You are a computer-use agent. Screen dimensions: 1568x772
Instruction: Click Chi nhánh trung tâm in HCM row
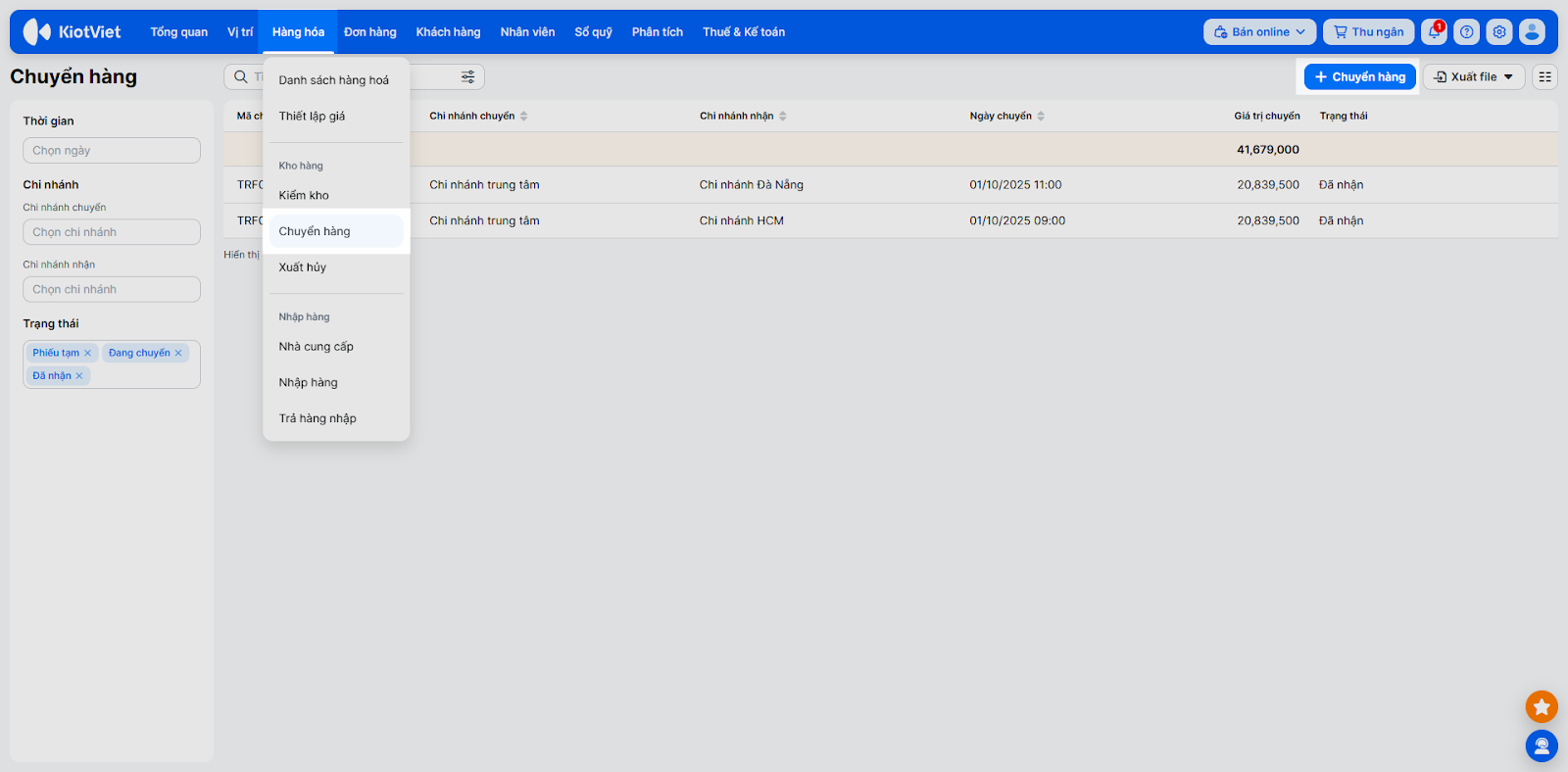click(x=484, y=221)
